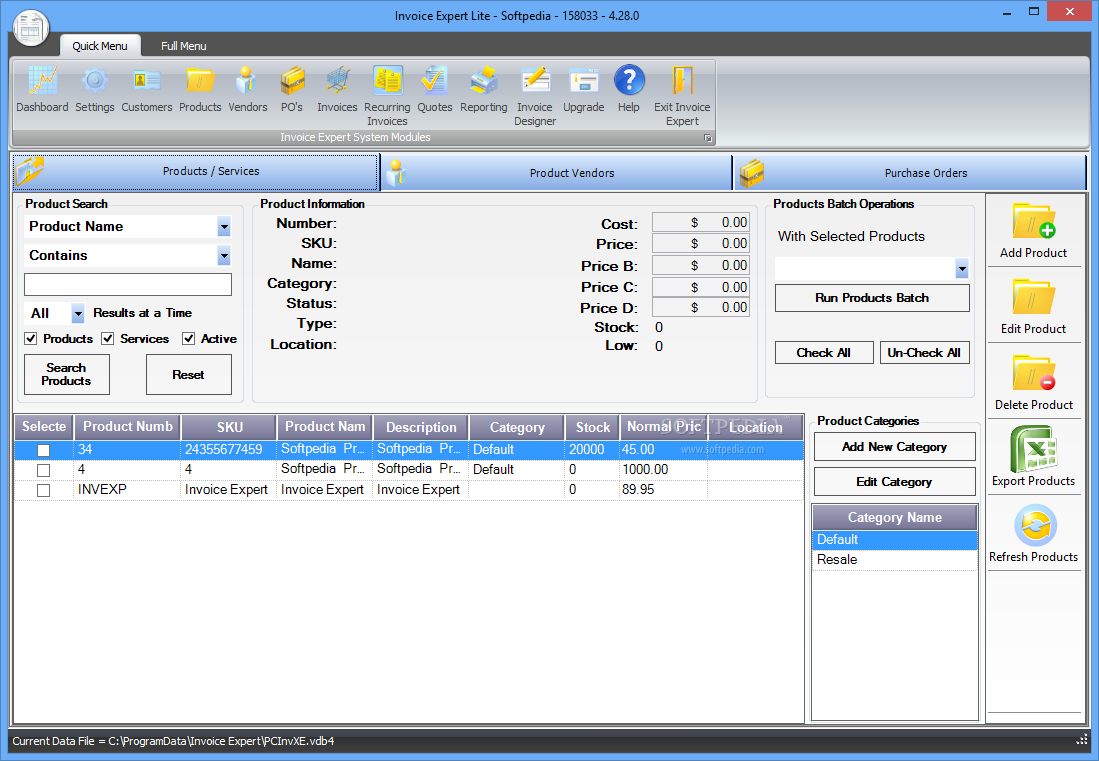The height and width of the screenshot is (761, 1099).
Task: Open the Product Name search field dropdown
Action: point(224,226)
